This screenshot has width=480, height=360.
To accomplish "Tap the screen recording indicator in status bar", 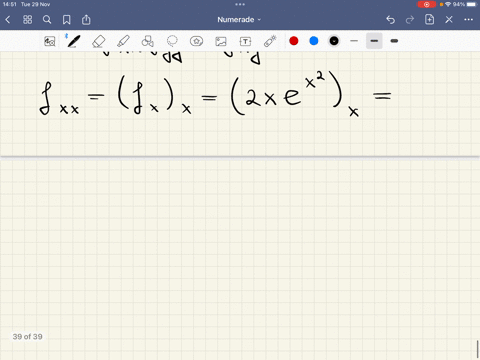I will click(427, 4).
